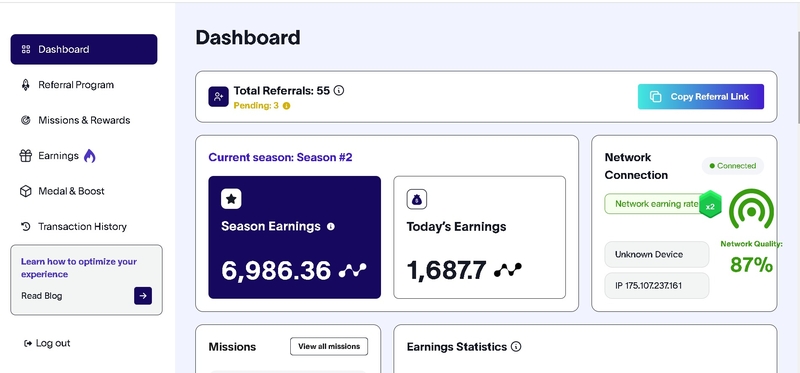Open Transaction History page
Viewport: 800px width, 373px height.
pos(82,227)
